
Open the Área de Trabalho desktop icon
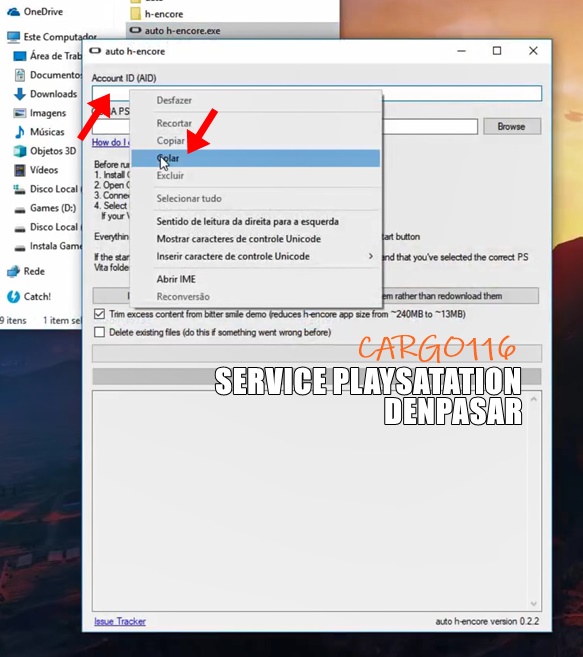pyautogui.click(x=20, y=56)
